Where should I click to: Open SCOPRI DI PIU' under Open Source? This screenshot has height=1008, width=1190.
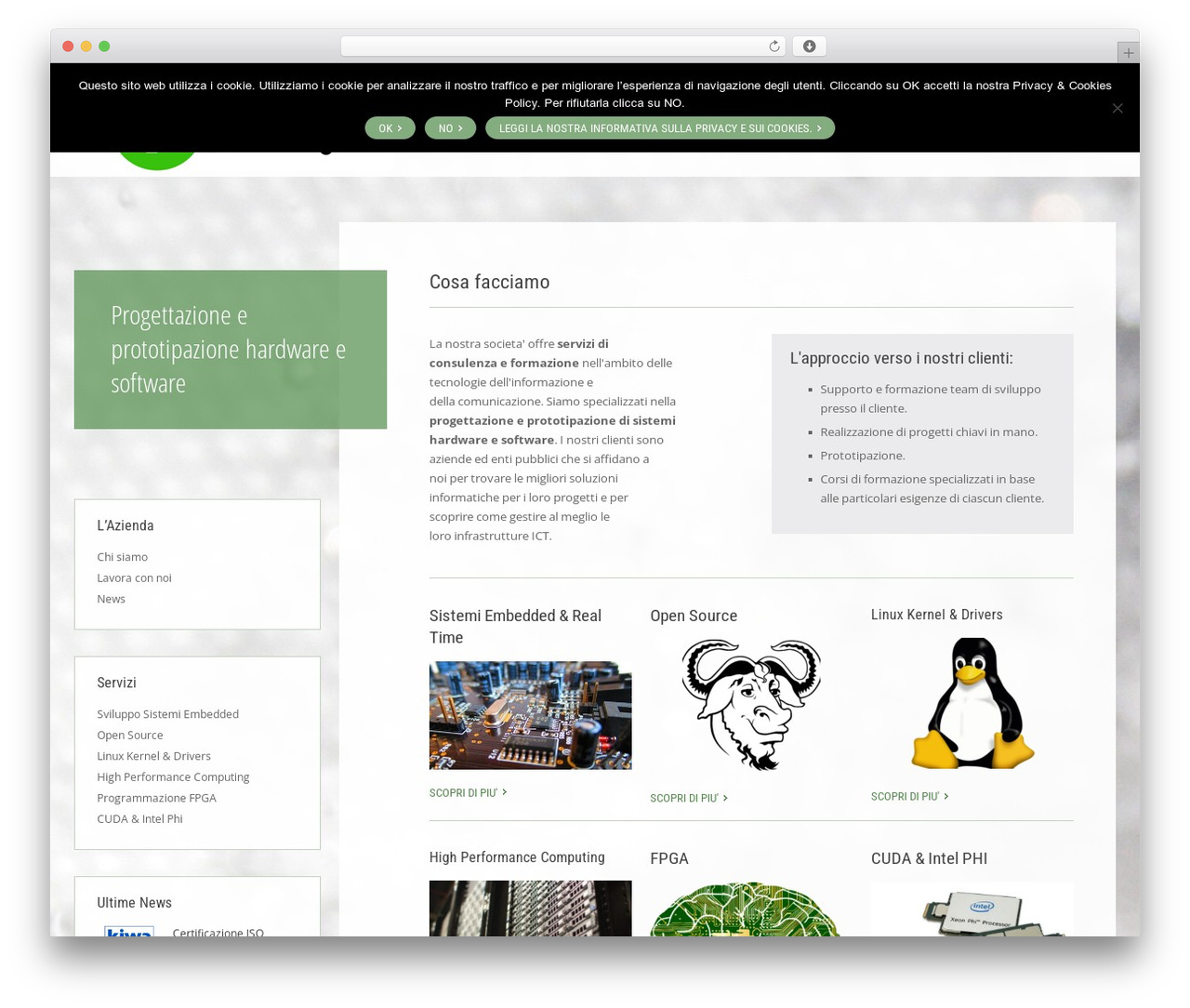click(x=689, y=799)
